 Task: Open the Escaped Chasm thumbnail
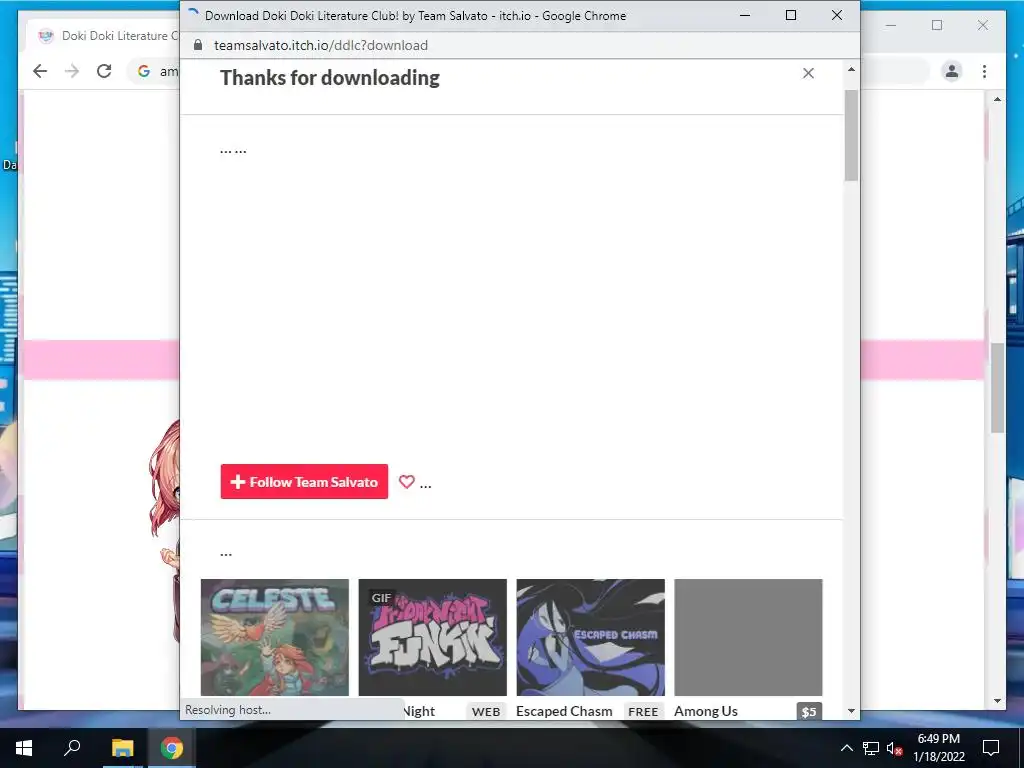(x=590, y=637)
